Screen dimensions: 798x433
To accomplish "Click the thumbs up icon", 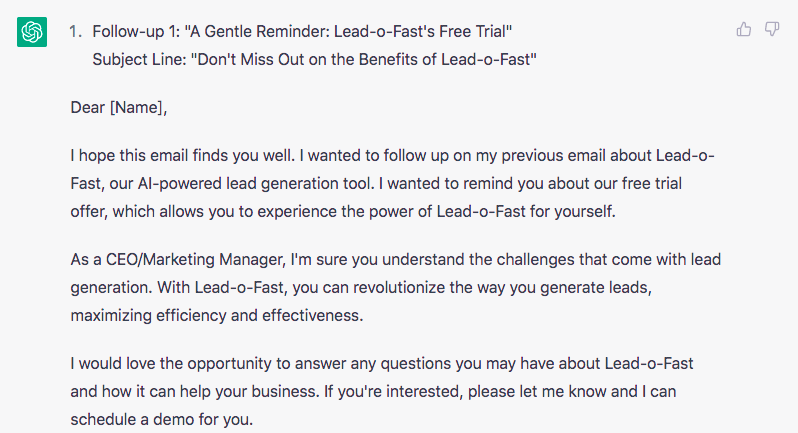I will [744, 29].
